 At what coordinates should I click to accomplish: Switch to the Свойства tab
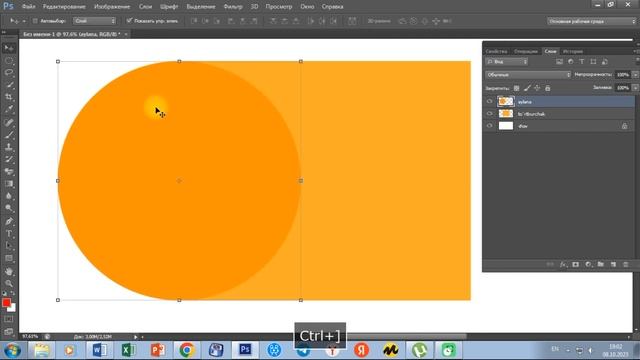point(496,51)
